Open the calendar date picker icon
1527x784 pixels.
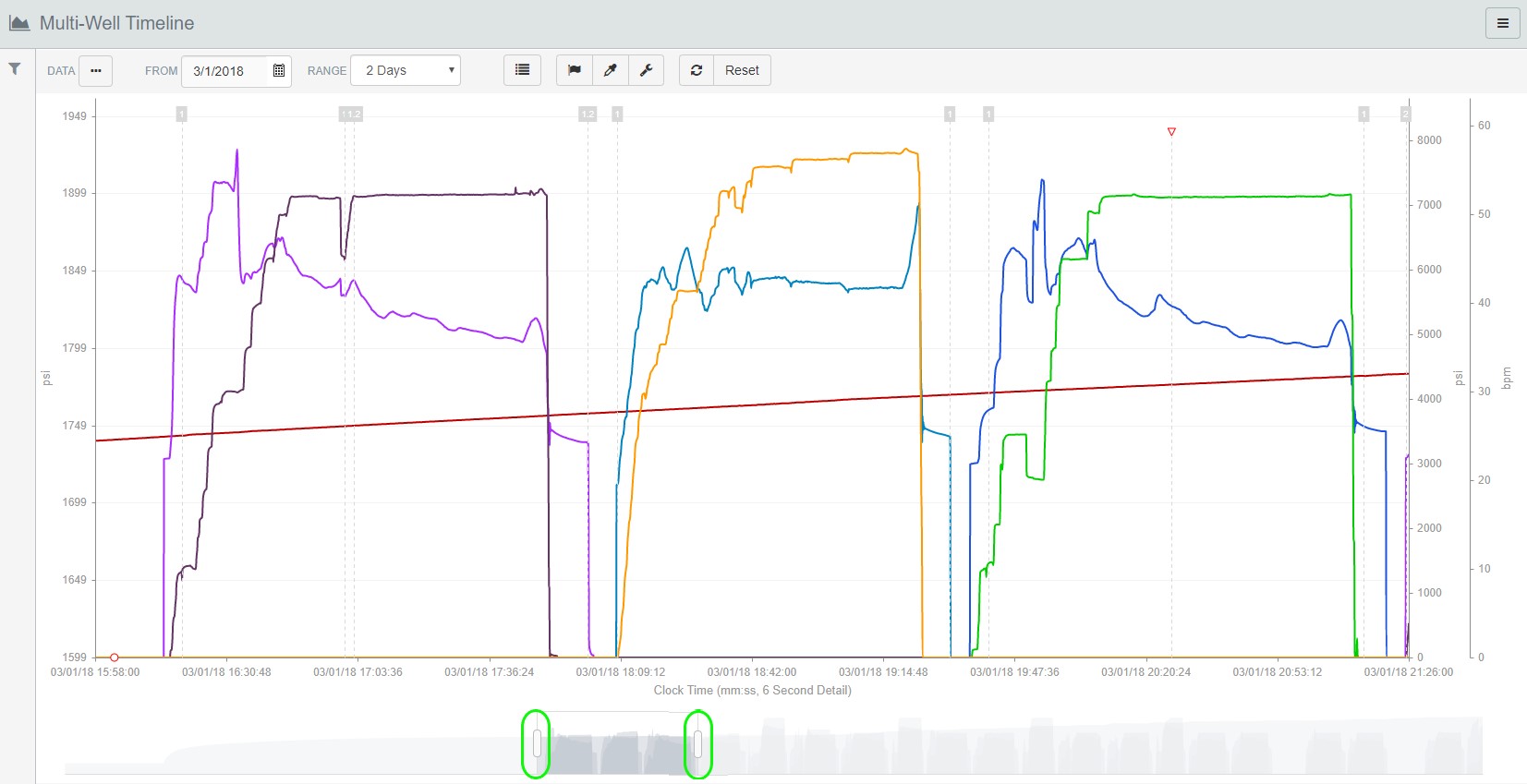pos(279,71)
